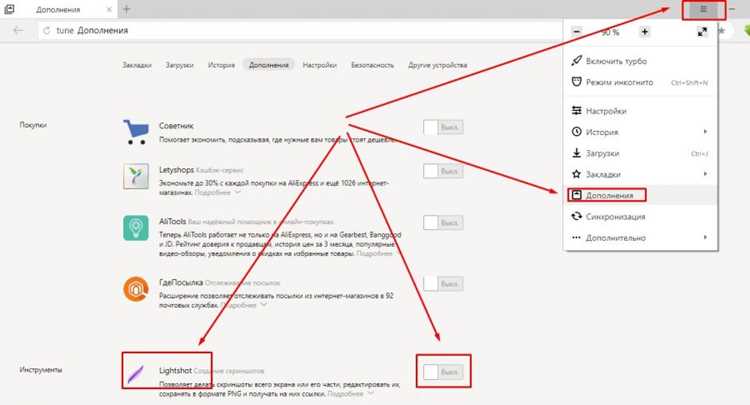This screenshot has height=405, width=750.
Task: Close the Дополнения tab
Action: tap(109, 10)
